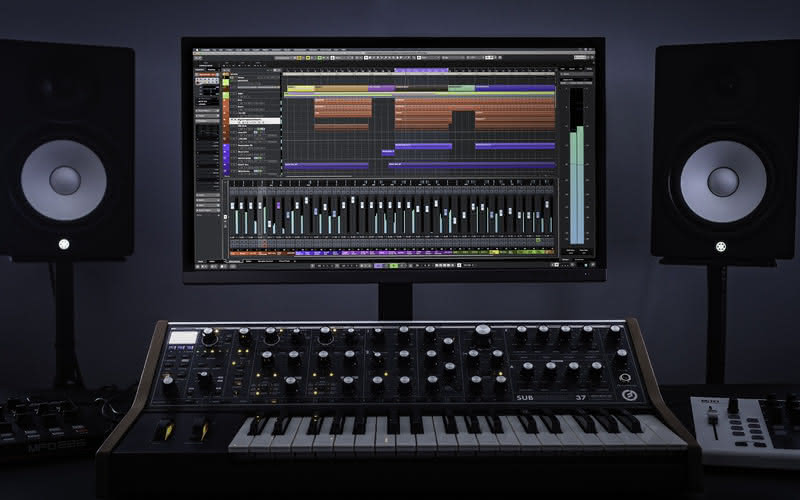Open the Apple menu on the monitor
This screenshot has height=500, width=800.
197,50
